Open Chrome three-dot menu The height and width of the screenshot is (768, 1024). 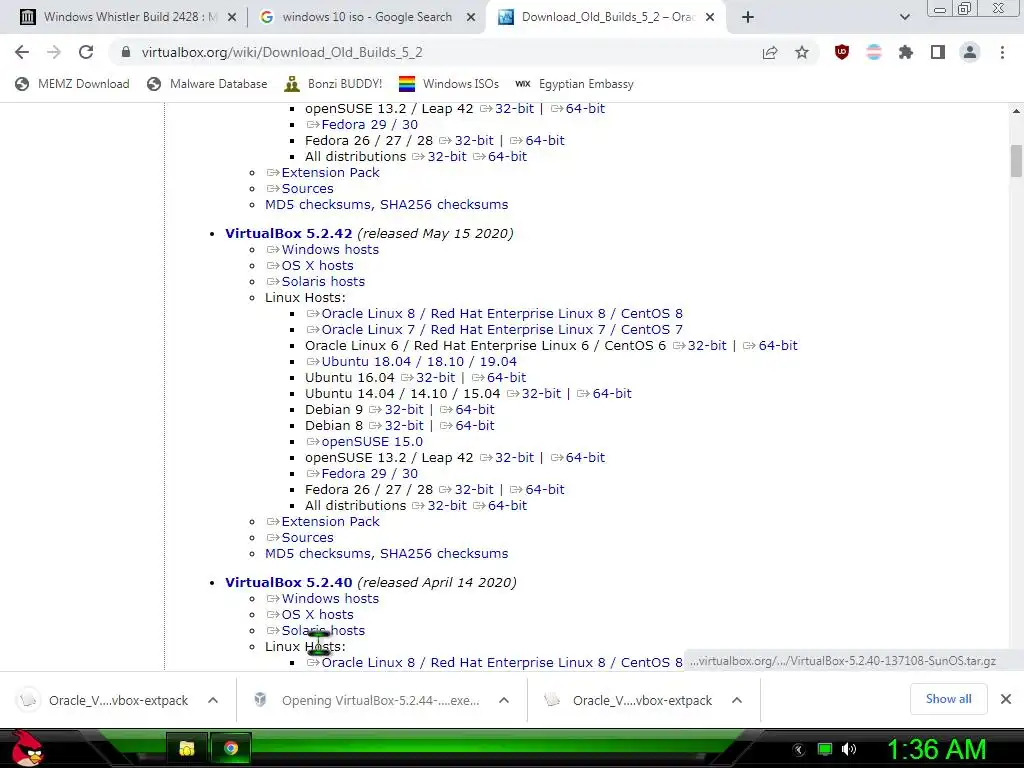(1002, 52)
